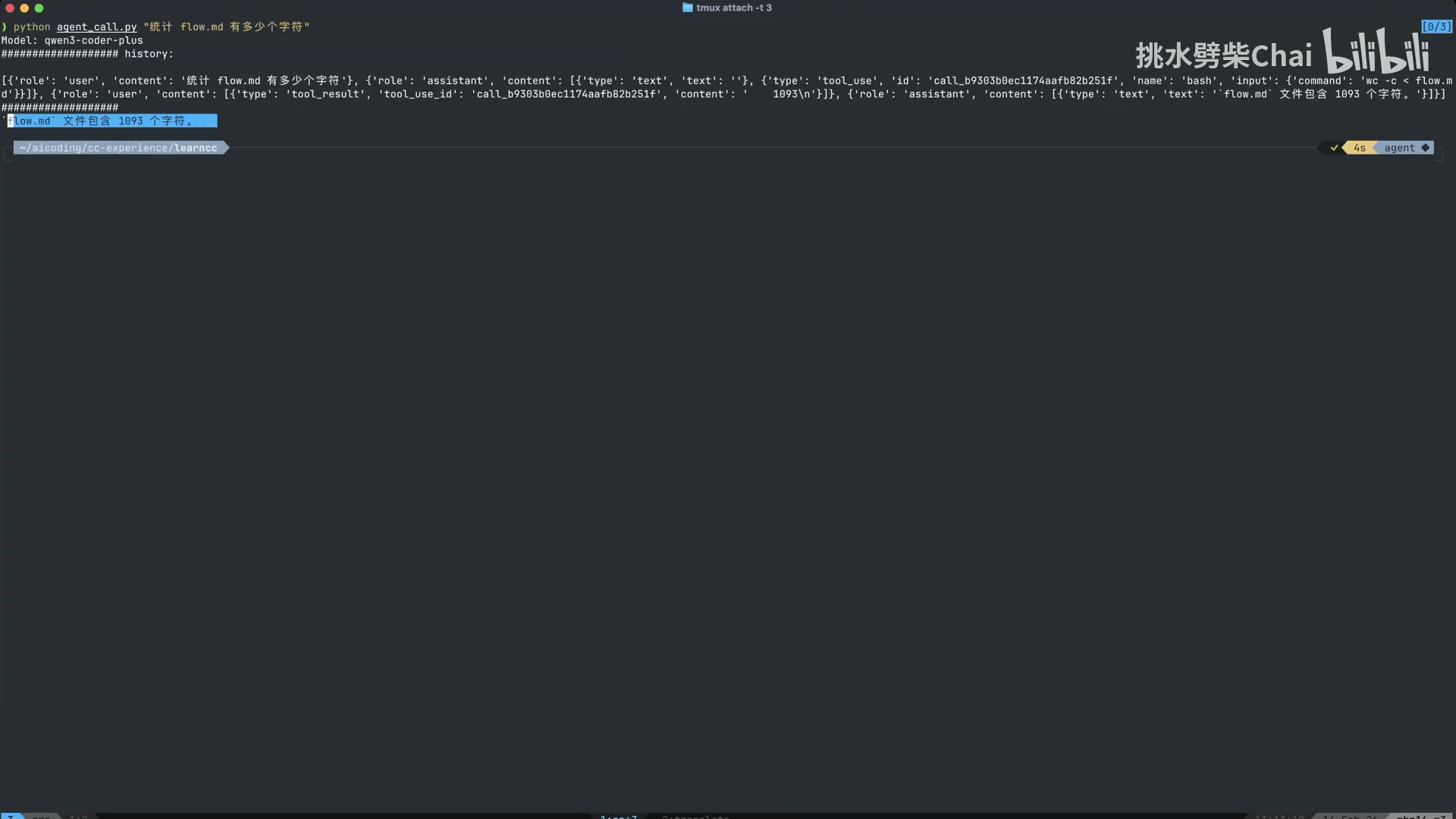Screen dimensions: 1456x819
Task: Click the Python environment icon beside agent
Action: coord(1426,148)
